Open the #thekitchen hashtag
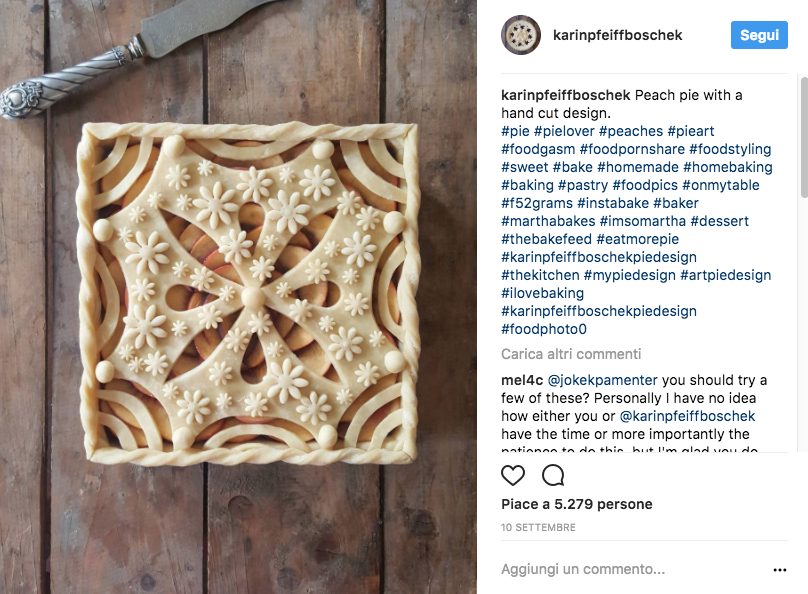This screenshot has height=594, width=808. coord(540,275)
